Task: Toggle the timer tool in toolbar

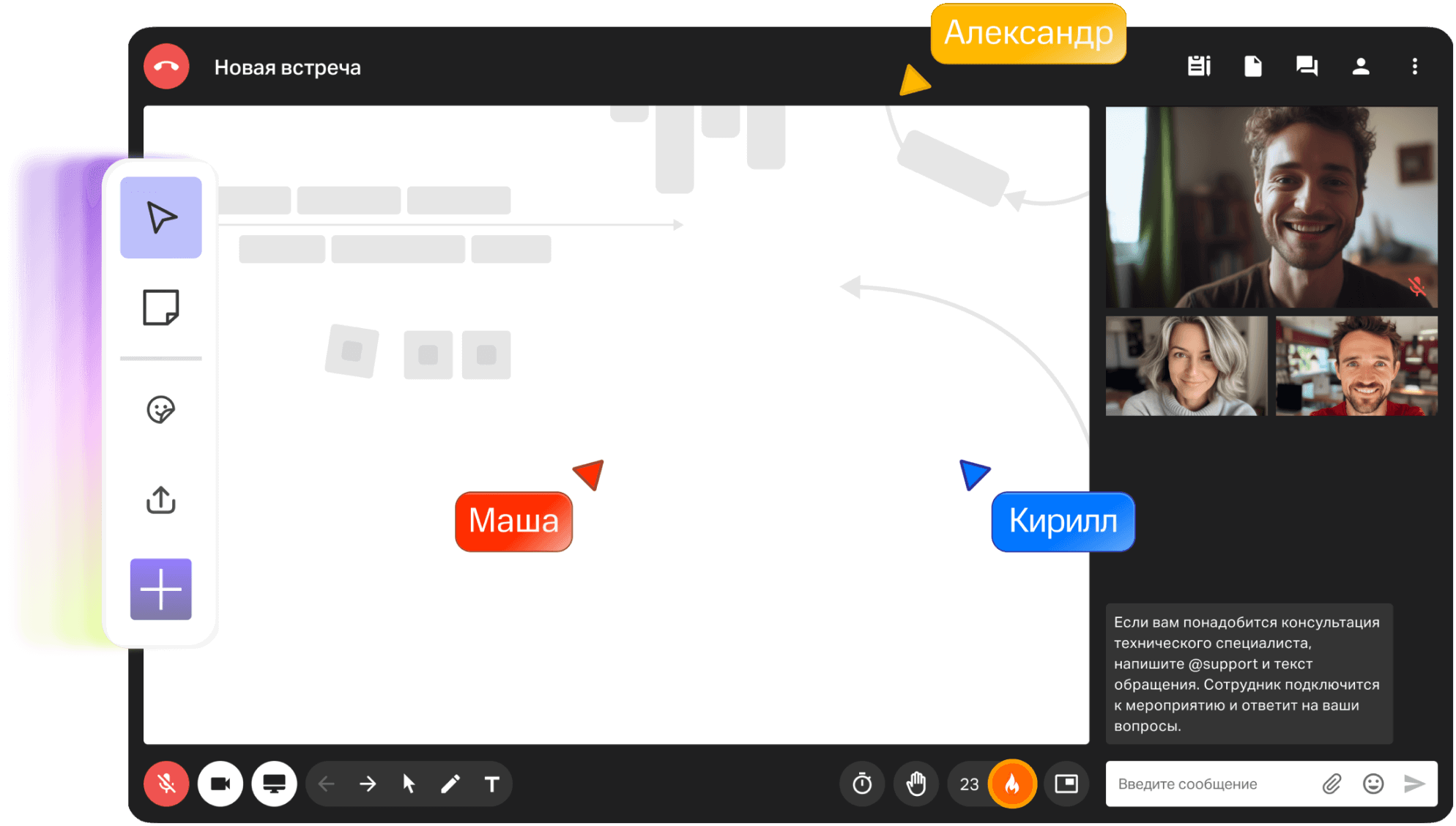Action: click(858, 783)
